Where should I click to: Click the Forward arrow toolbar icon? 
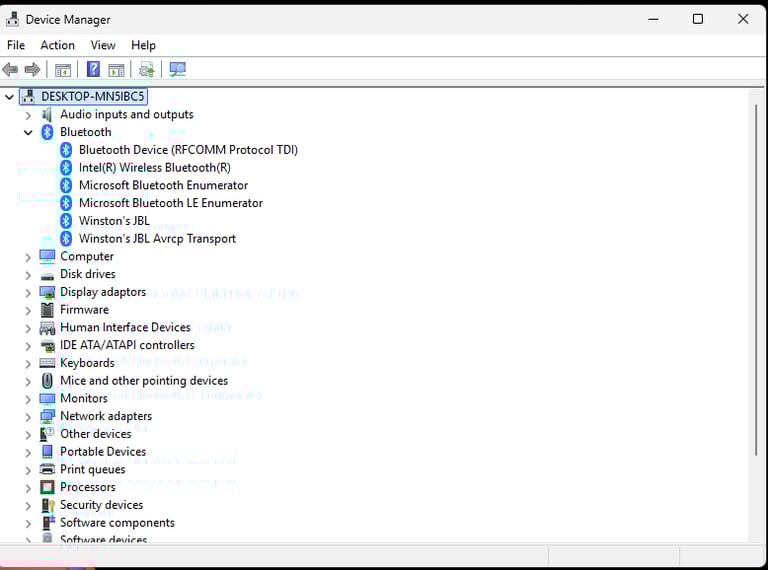(x=32, y=70)
